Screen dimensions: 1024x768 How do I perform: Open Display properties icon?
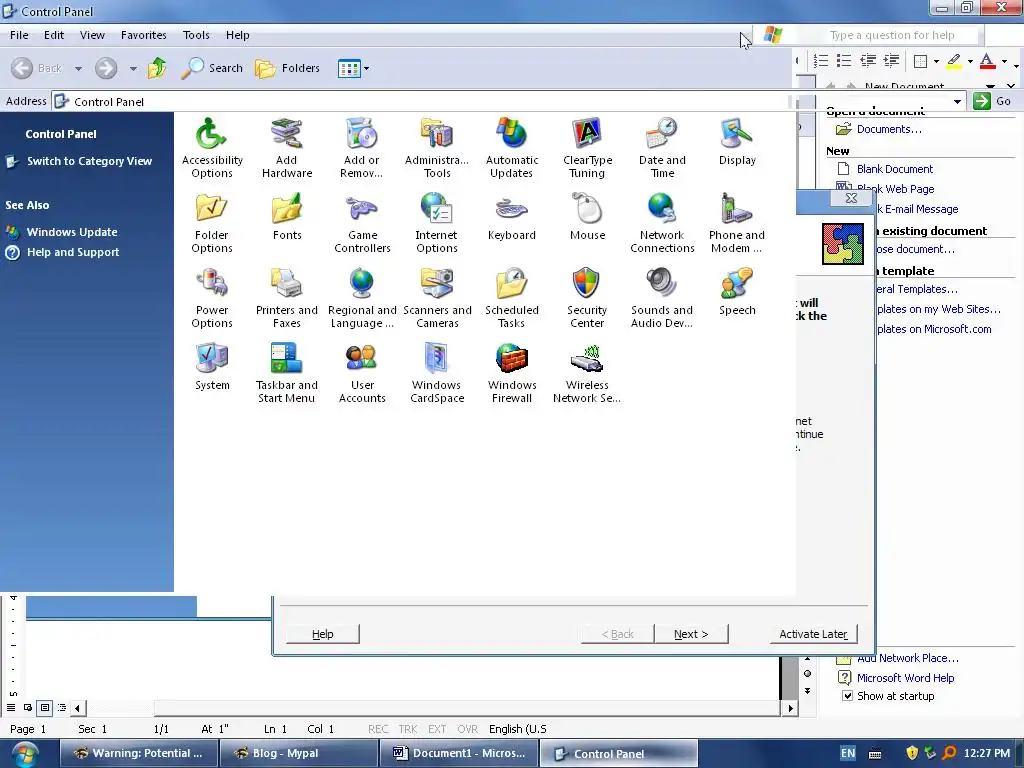pyautogui.click(x=737, y=142)
